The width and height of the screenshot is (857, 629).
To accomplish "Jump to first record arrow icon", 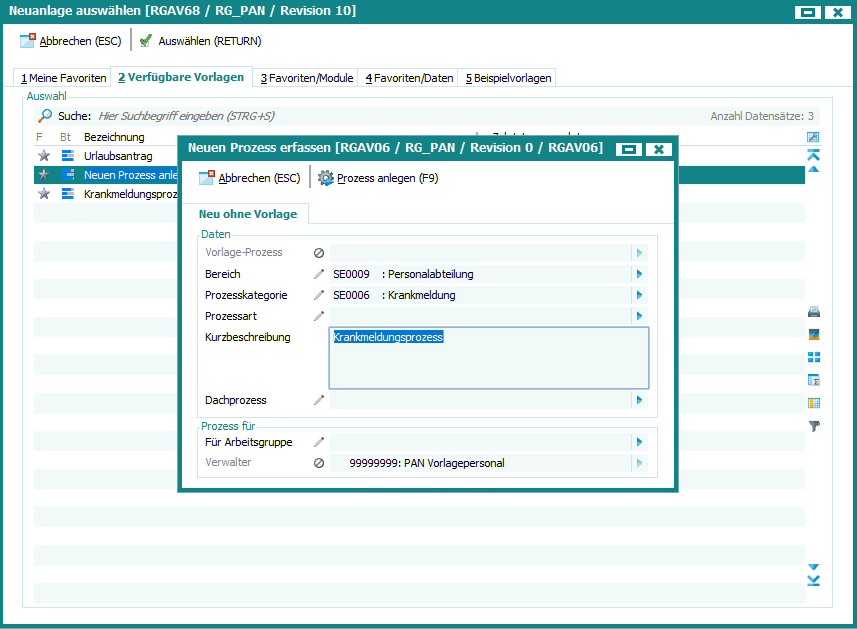I will 814,154.
